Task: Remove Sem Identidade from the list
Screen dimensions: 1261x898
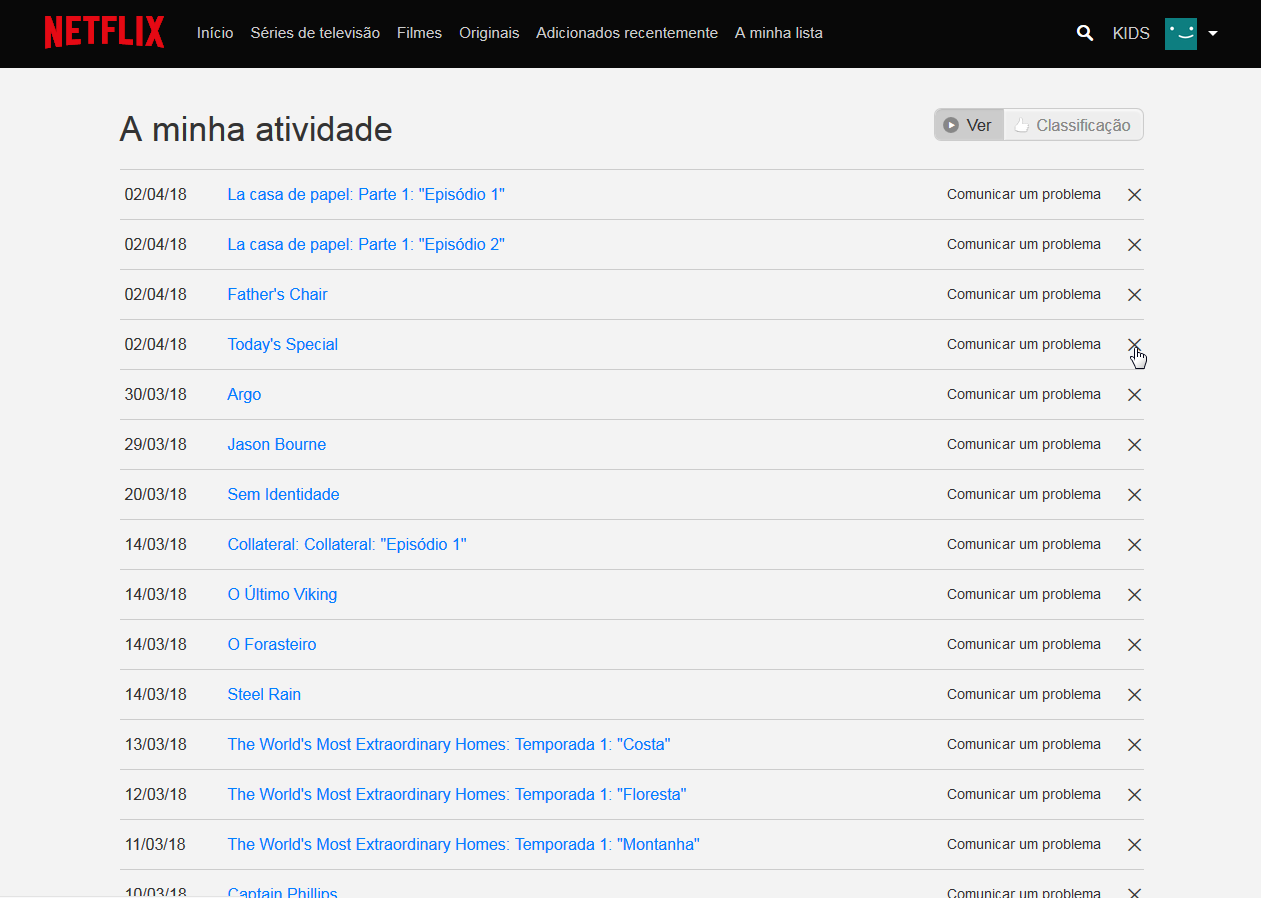Action: click(x=1134, y=495)
